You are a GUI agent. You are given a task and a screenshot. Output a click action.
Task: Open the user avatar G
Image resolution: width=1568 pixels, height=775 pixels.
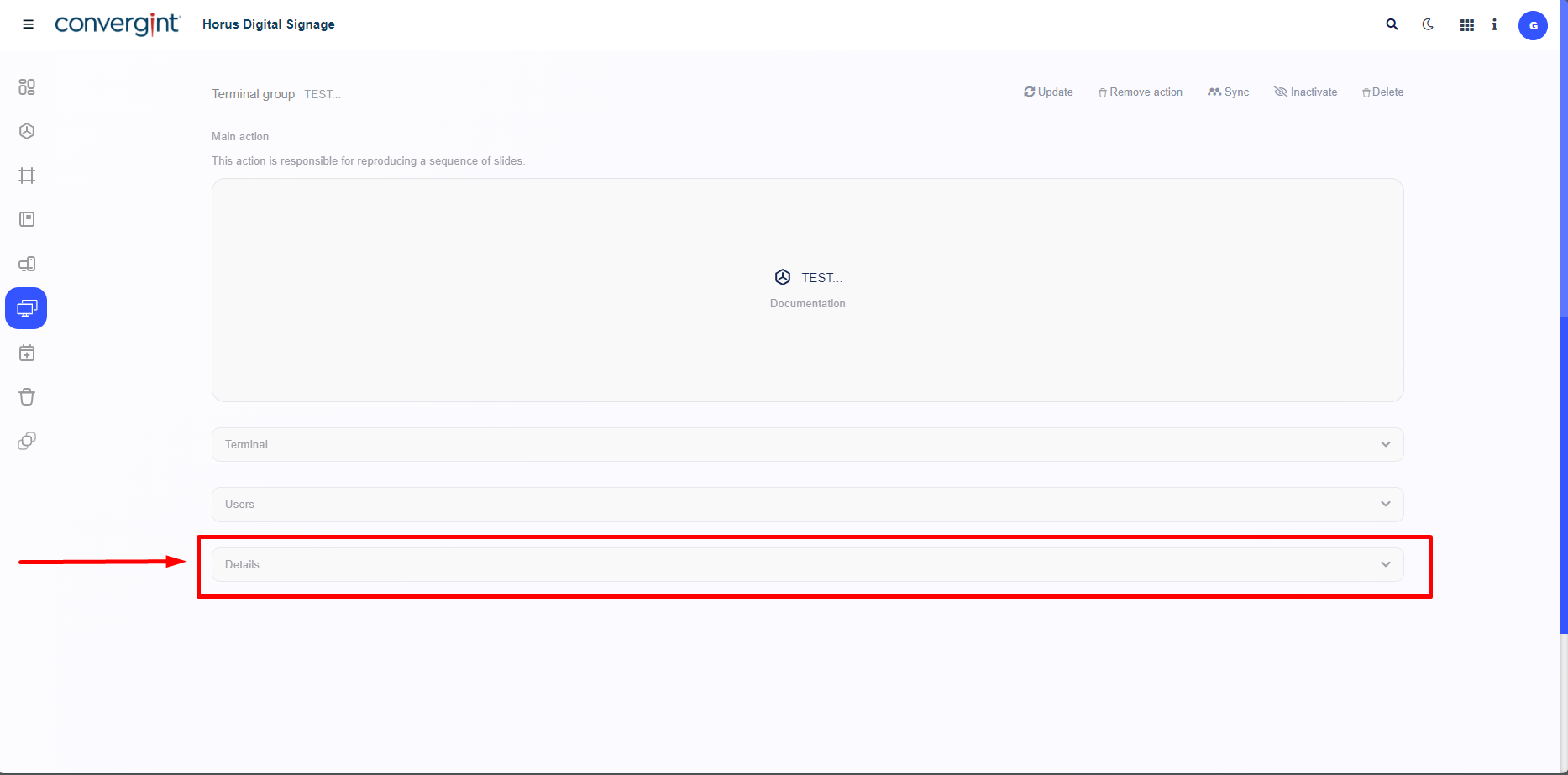pos(1533,25)
